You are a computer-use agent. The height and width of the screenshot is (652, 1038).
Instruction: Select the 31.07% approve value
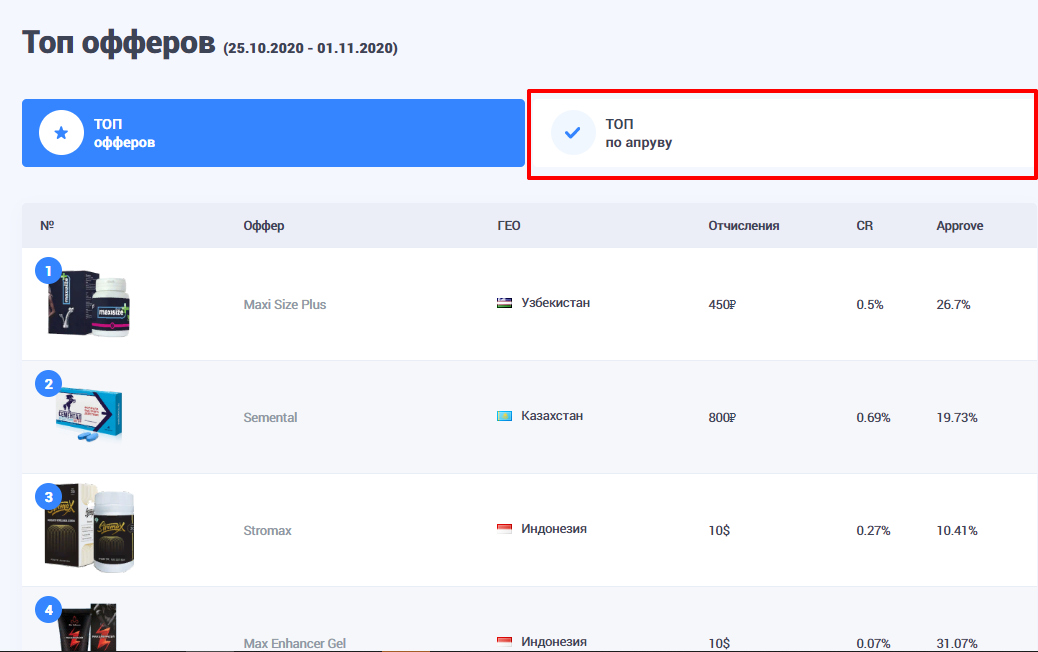pyautogui.click(x=957, y=643)
